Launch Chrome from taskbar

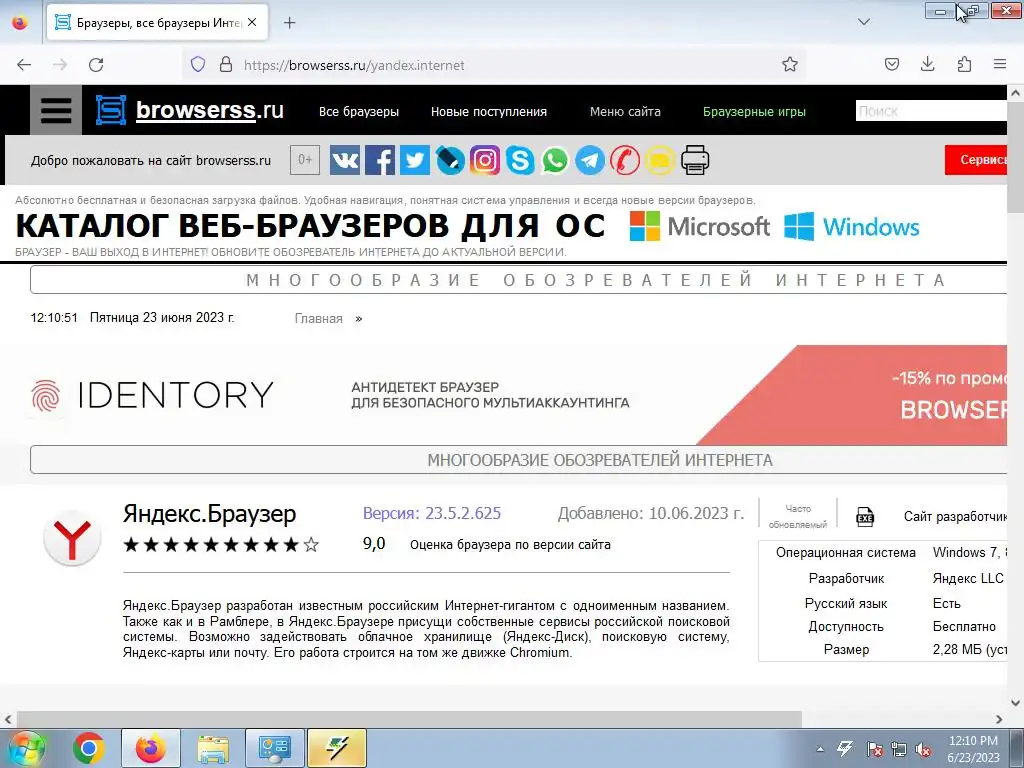coord(89,748)
